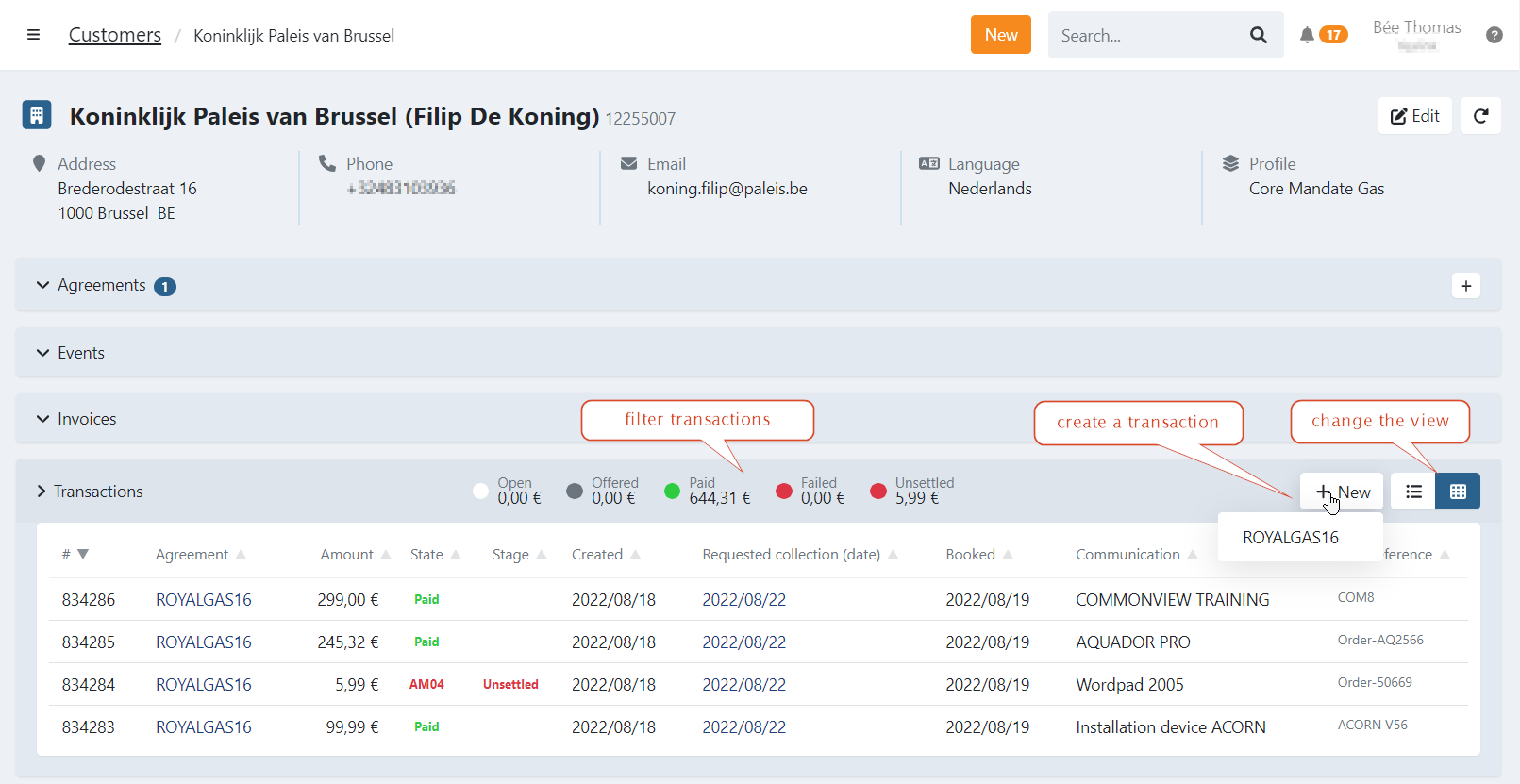This screenshot has width=1520, height=784.
Task: Switch to grid table view icon
Action: point(1458,492)
